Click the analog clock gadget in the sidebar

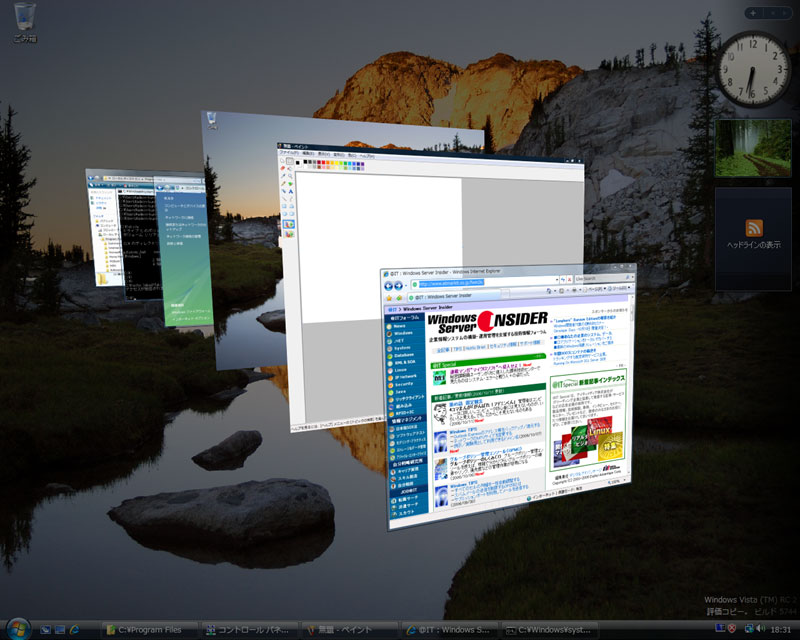(753, 69)
